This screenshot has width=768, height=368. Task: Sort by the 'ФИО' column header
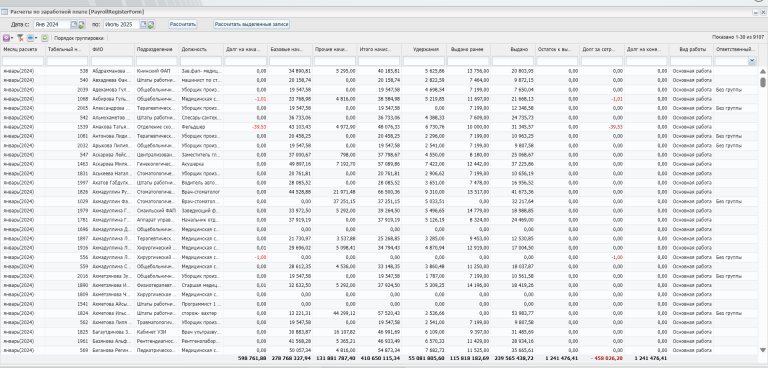112,49
